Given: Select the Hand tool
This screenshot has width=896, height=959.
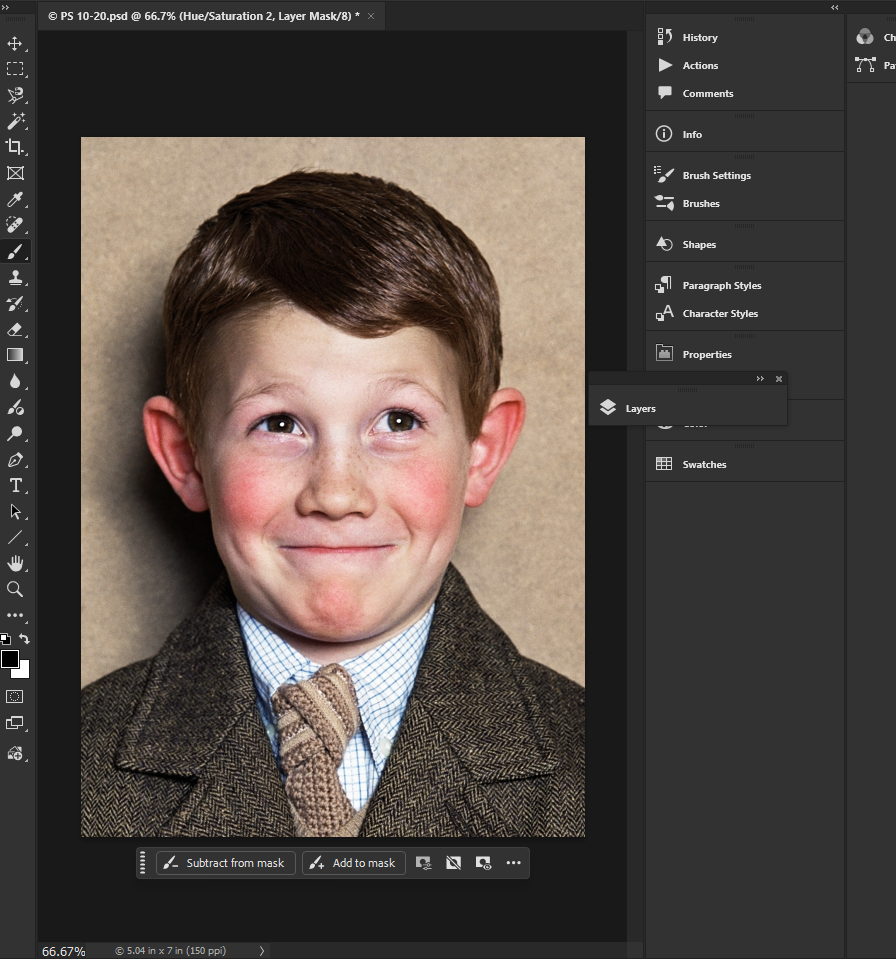Looking at the screenshot, I should tap(15, 563).
